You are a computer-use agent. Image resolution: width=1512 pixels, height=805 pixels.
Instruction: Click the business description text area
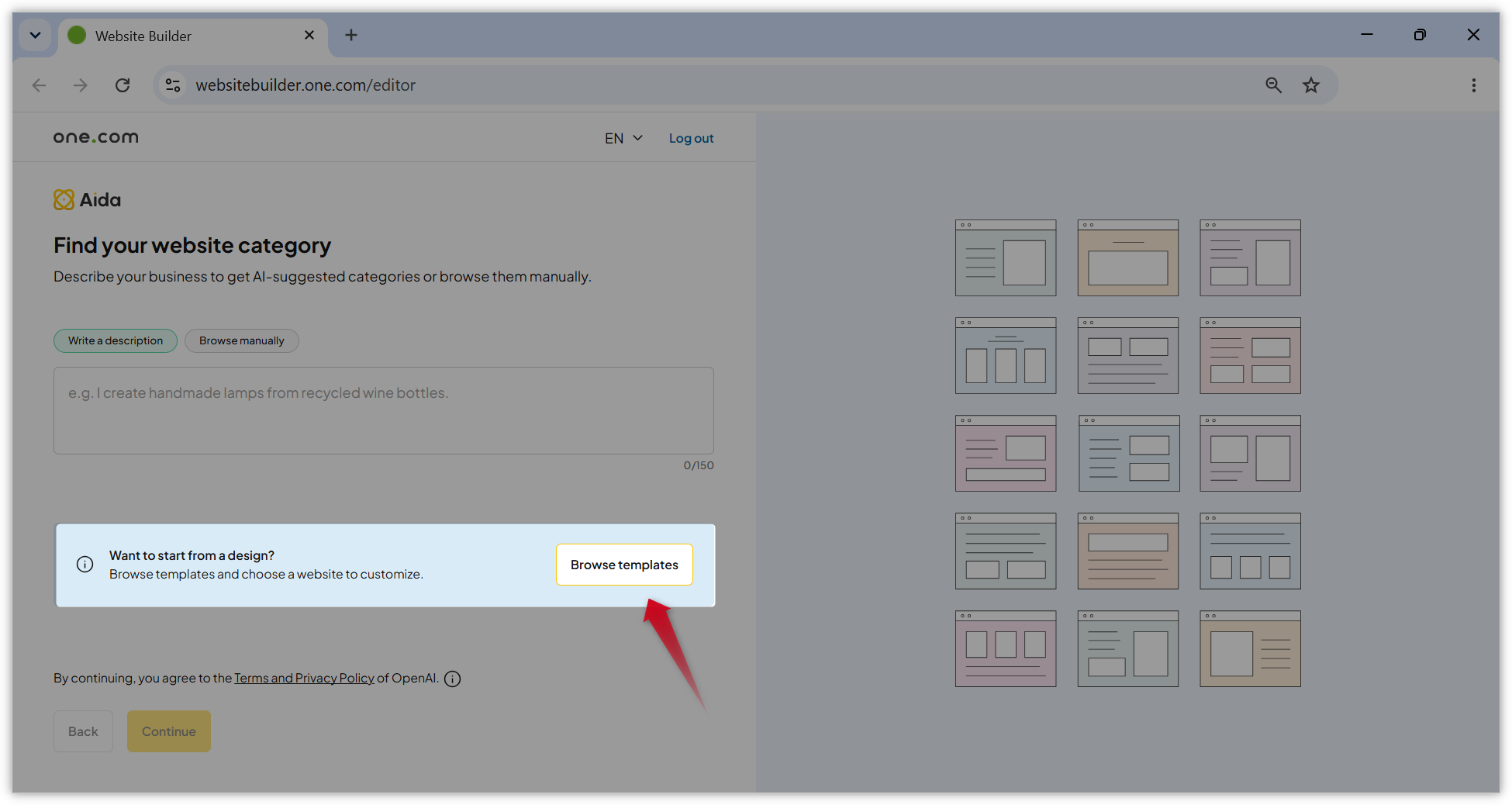point(384,410)
